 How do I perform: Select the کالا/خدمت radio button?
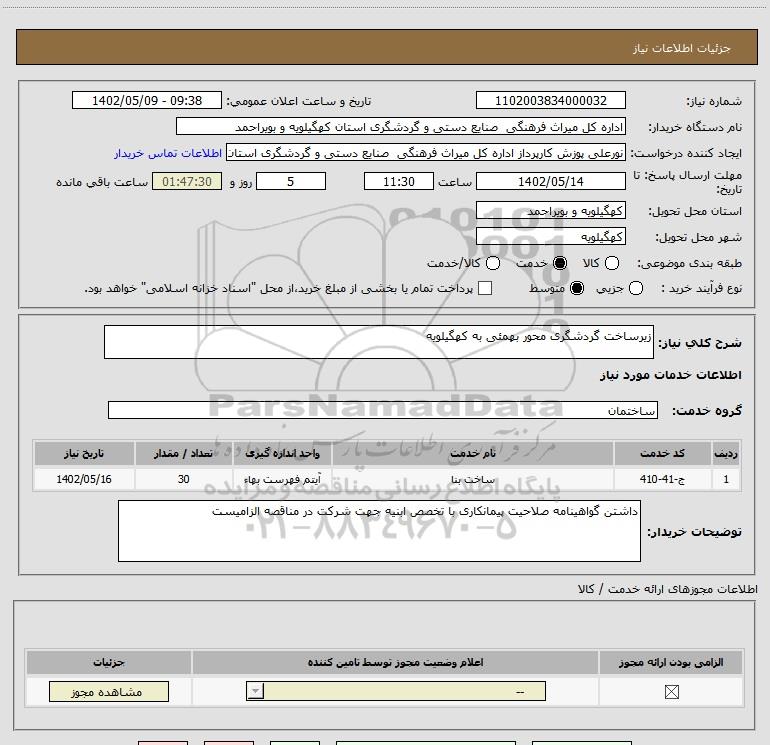coord(493,263)
